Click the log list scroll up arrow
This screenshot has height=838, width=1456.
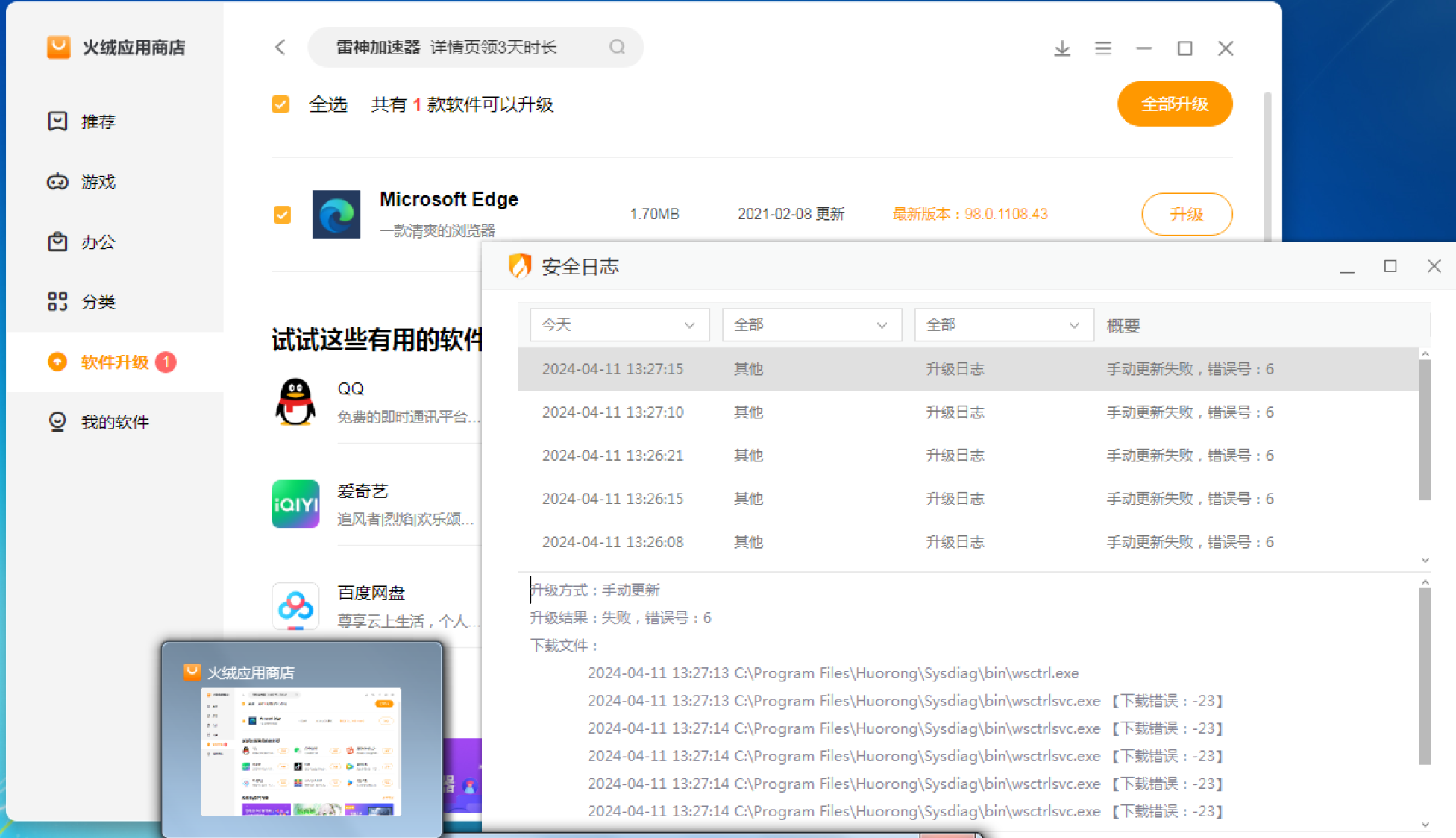(1425, 353)
